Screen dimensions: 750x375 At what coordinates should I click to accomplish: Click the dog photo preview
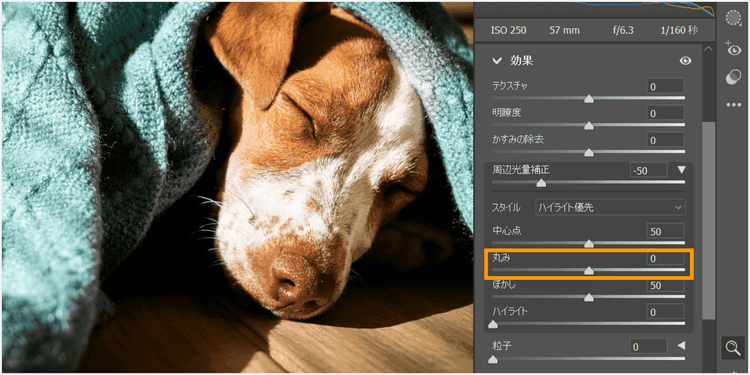(237, 188)
